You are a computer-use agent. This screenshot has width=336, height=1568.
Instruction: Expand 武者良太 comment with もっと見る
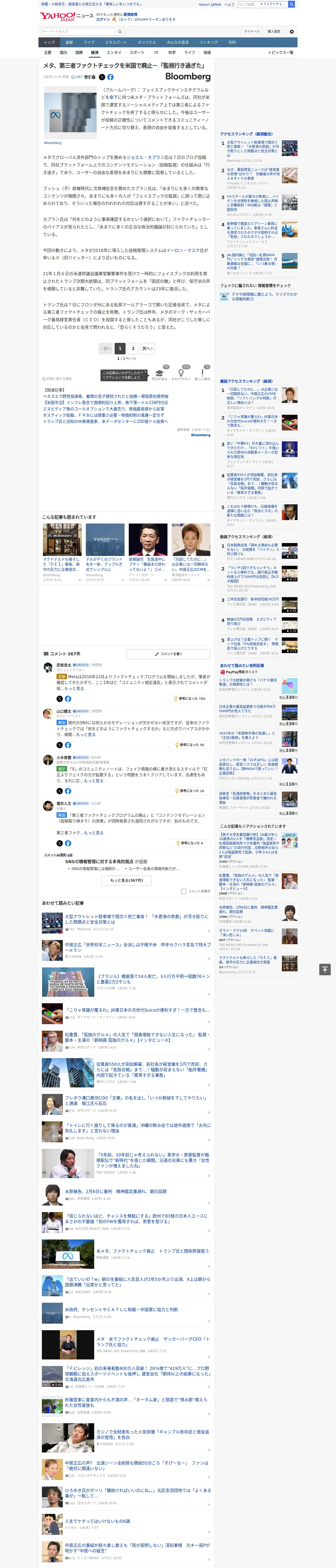pos(74,688)
